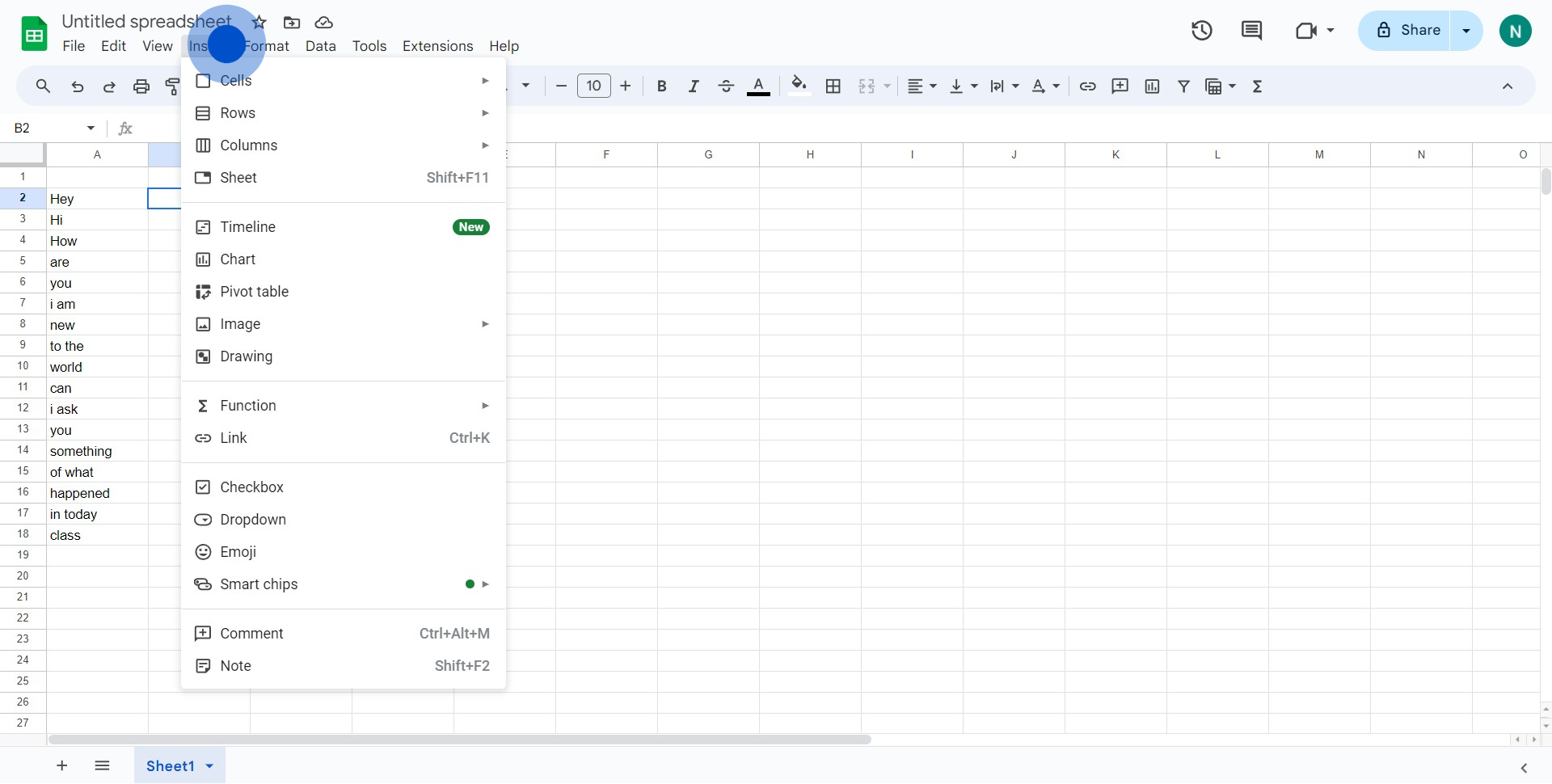
Task: Insert a Checkbox from the menu
Action: tap(251, 487)
